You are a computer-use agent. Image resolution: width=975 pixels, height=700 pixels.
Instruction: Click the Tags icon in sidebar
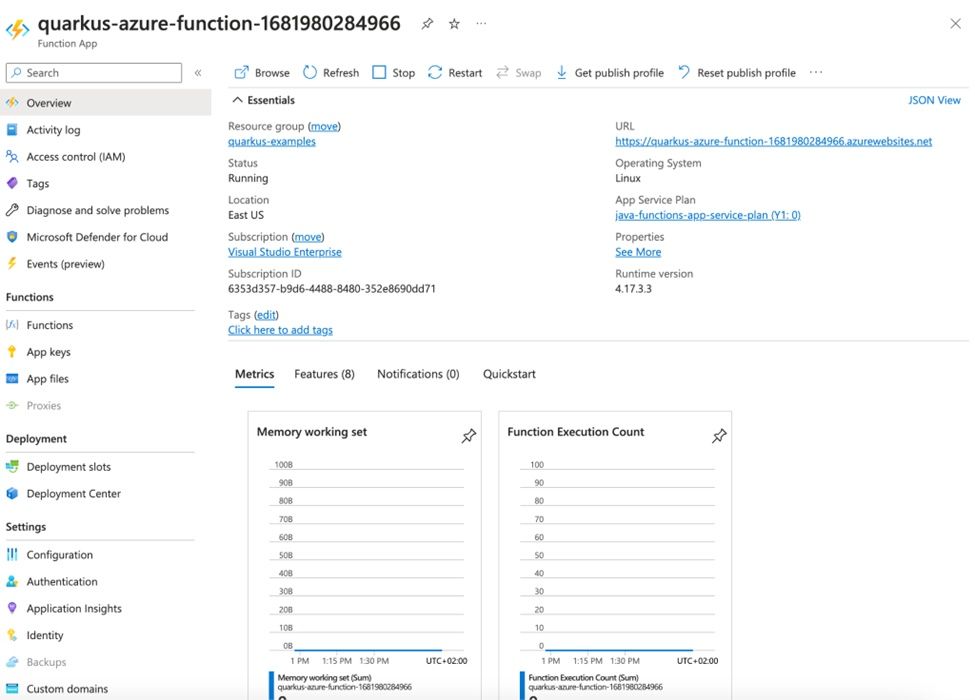tap(12, 183)
